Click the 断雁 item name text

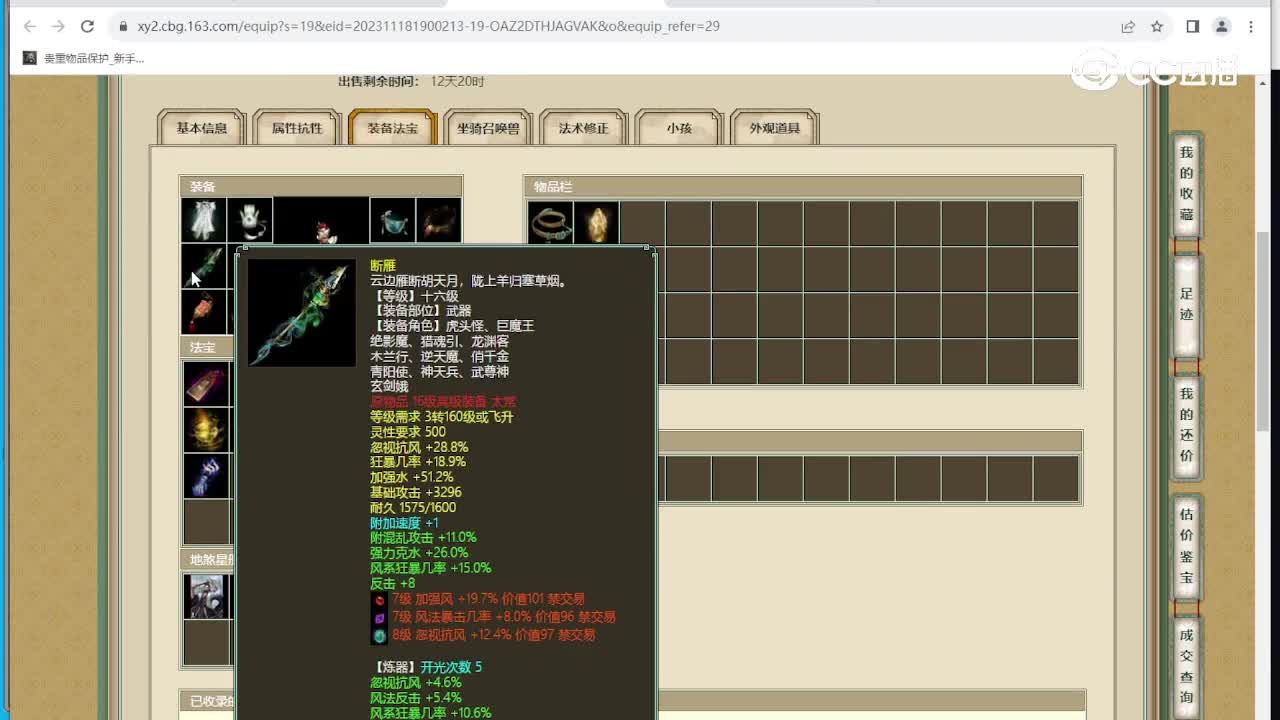[382, 266]
